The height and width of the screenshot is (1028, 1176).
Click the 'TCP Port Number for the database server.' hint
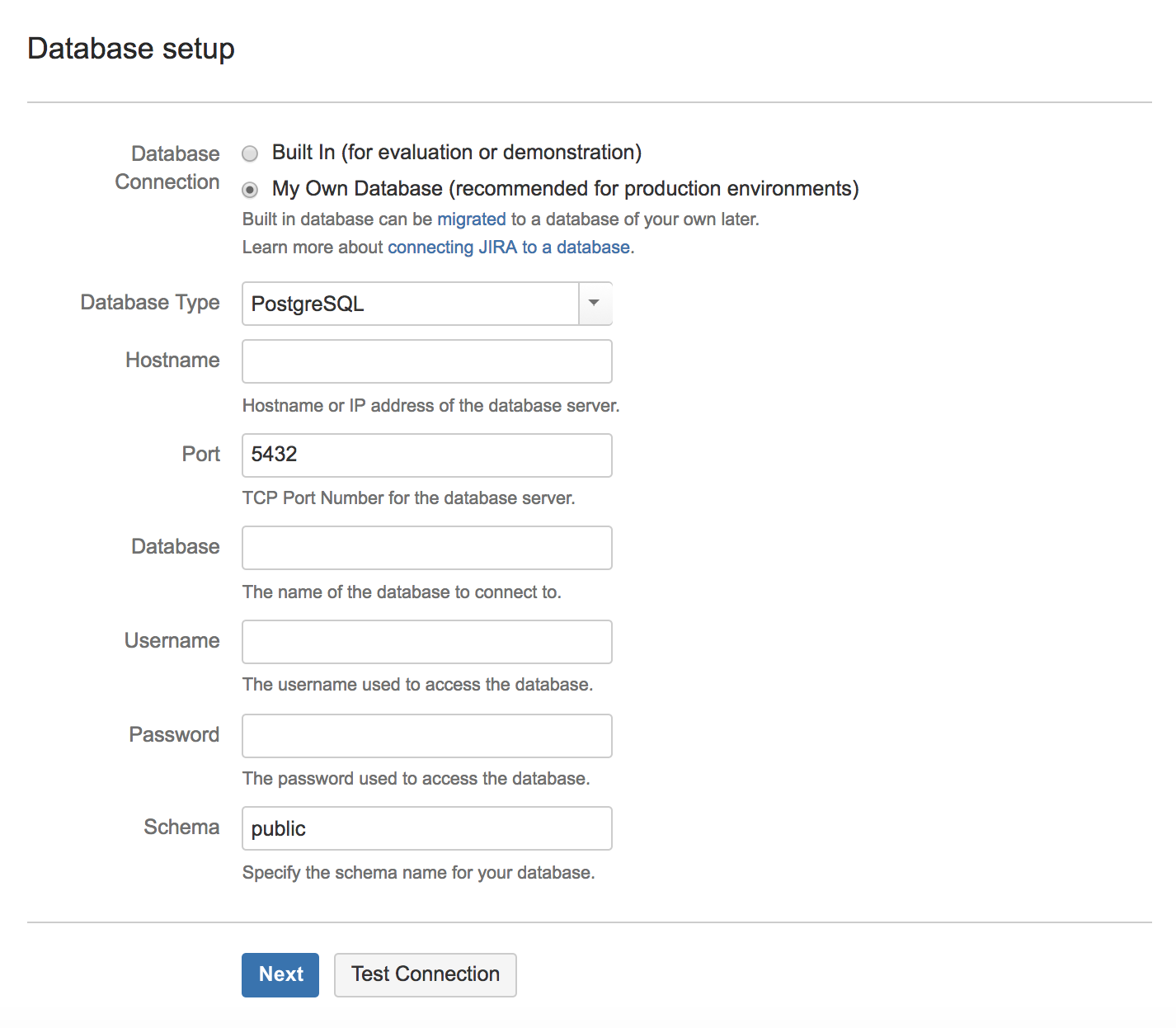coord(409,498)
